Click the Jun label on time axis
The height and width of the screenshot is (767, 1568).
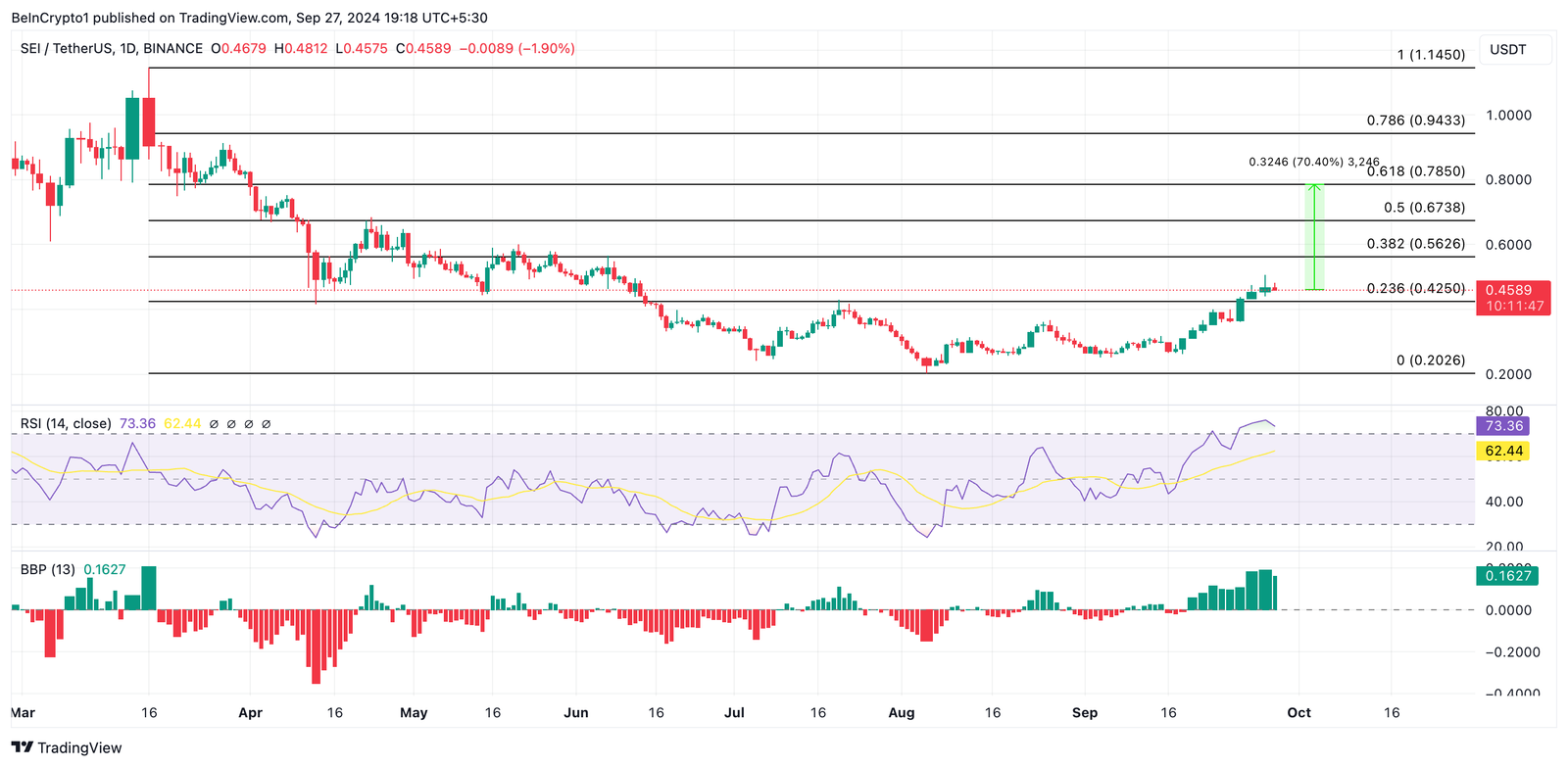pyautogui.click(x=576, y=712)
